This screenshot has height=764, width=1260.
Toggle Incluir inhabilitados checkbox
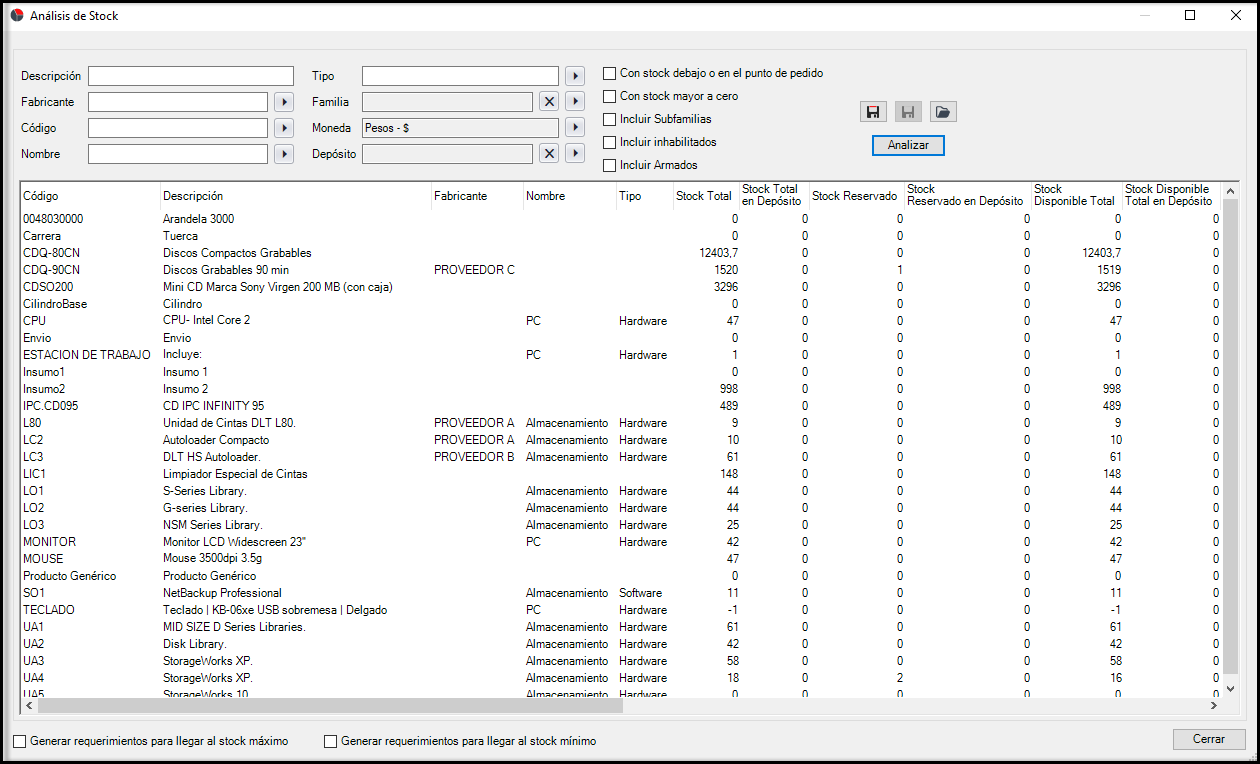pos(609,142)
